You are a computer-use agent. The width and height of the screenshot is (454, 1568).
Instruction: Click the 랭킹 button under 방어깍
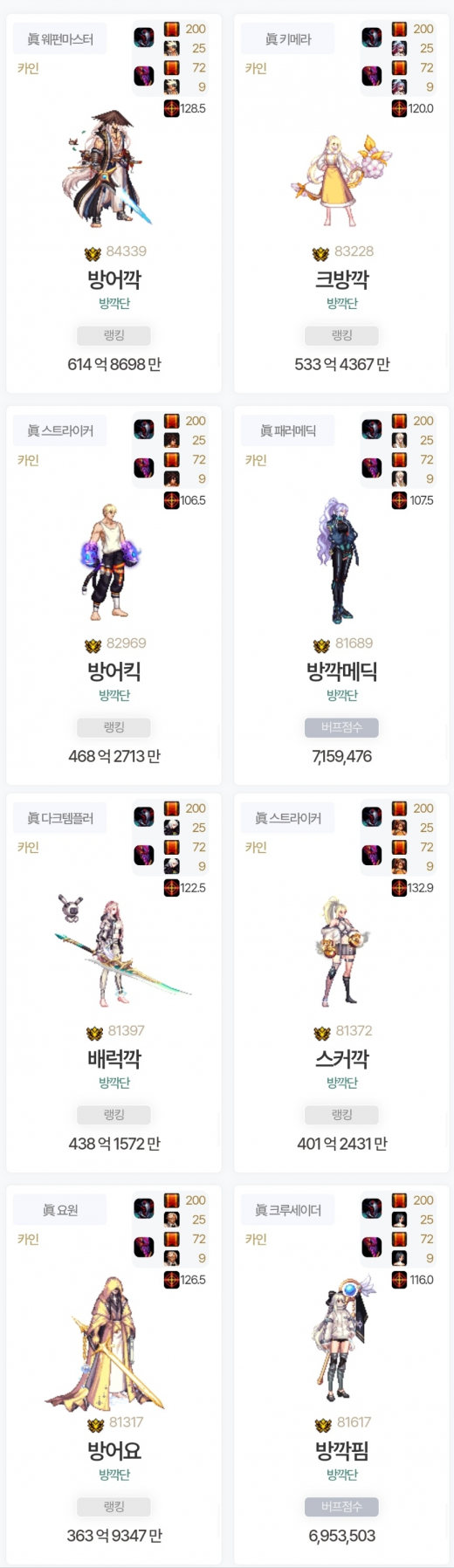pos(113,335)
